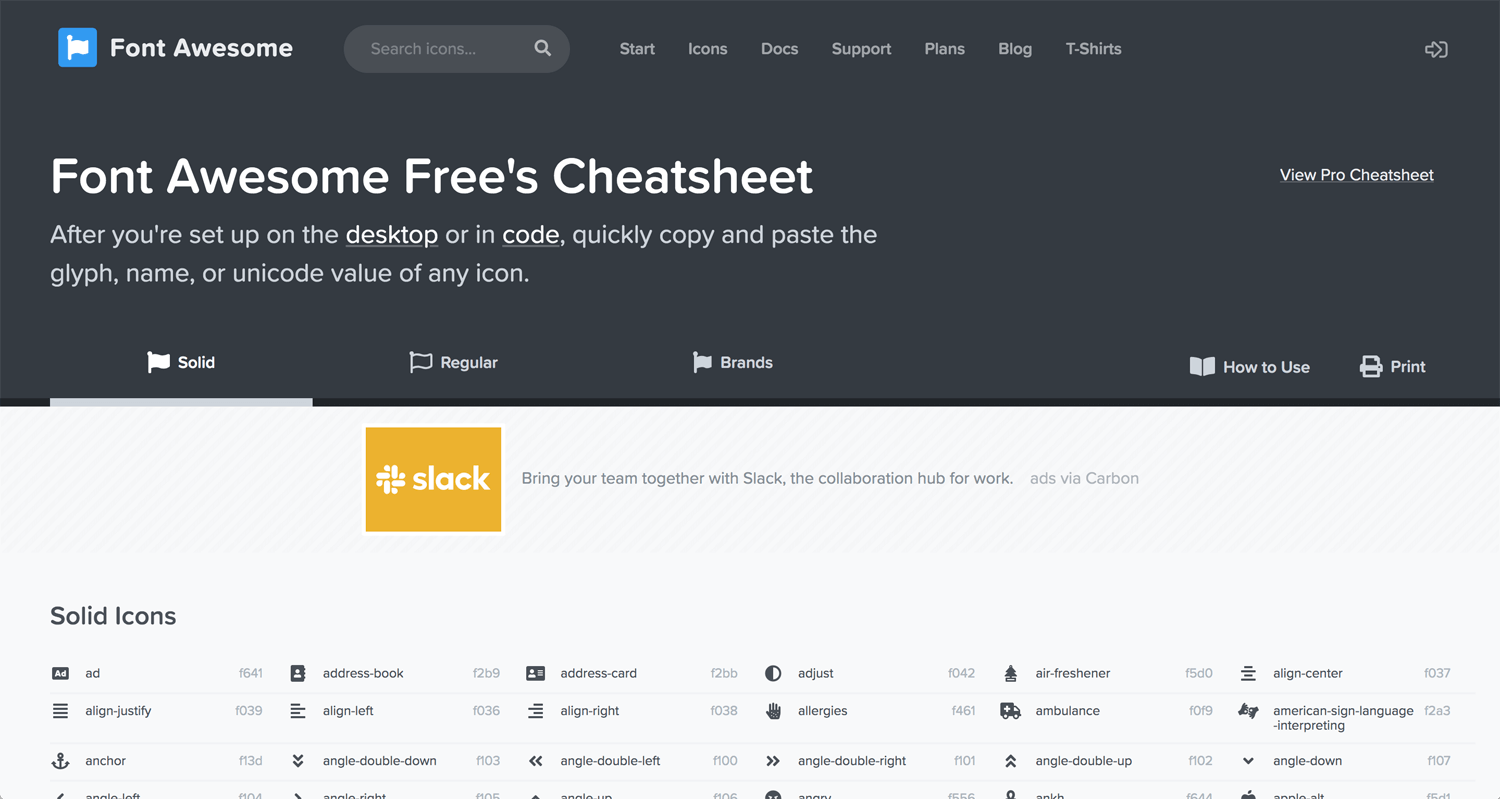1500x799 pixels.
Task: Select the unicode value f13d
Action: point(250,761)
